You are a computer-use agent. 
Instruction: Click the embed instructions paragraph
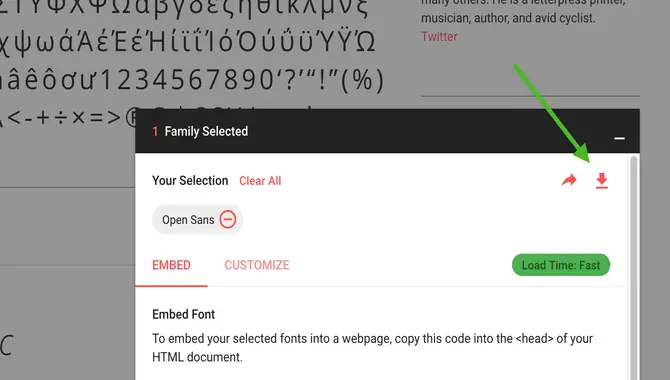(372, 348)
